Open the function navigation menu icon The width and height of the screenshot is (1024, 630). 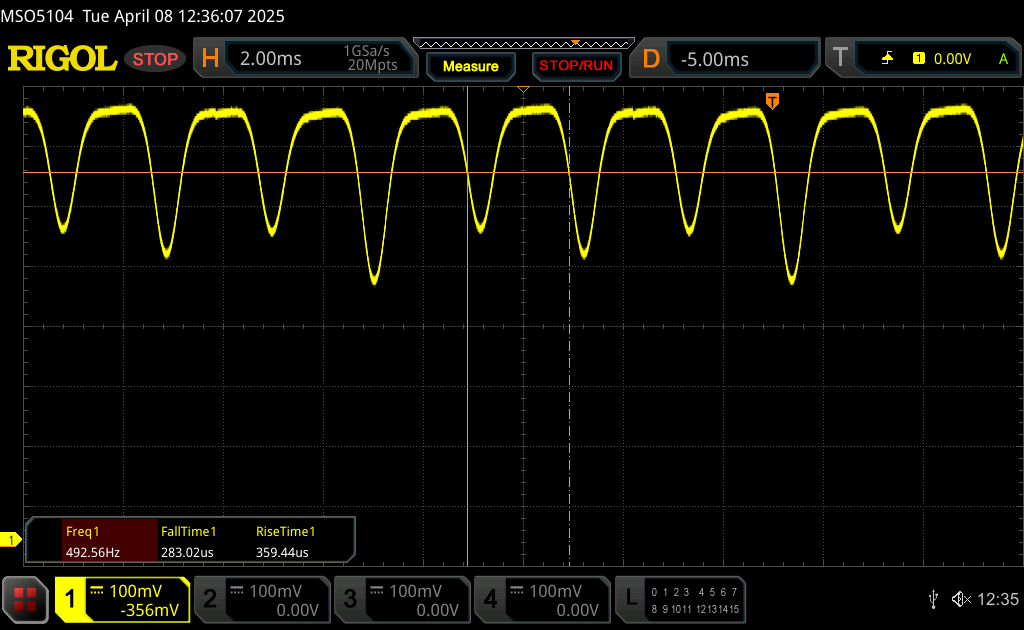(25, 599)
